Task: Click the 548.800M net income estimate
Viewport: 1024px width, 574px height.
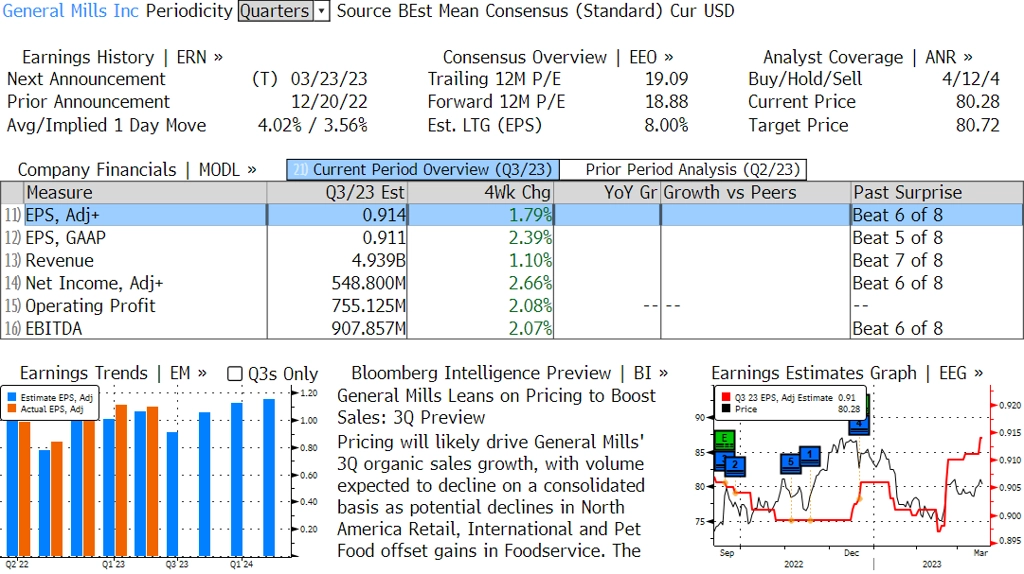Action: [368, 283]
